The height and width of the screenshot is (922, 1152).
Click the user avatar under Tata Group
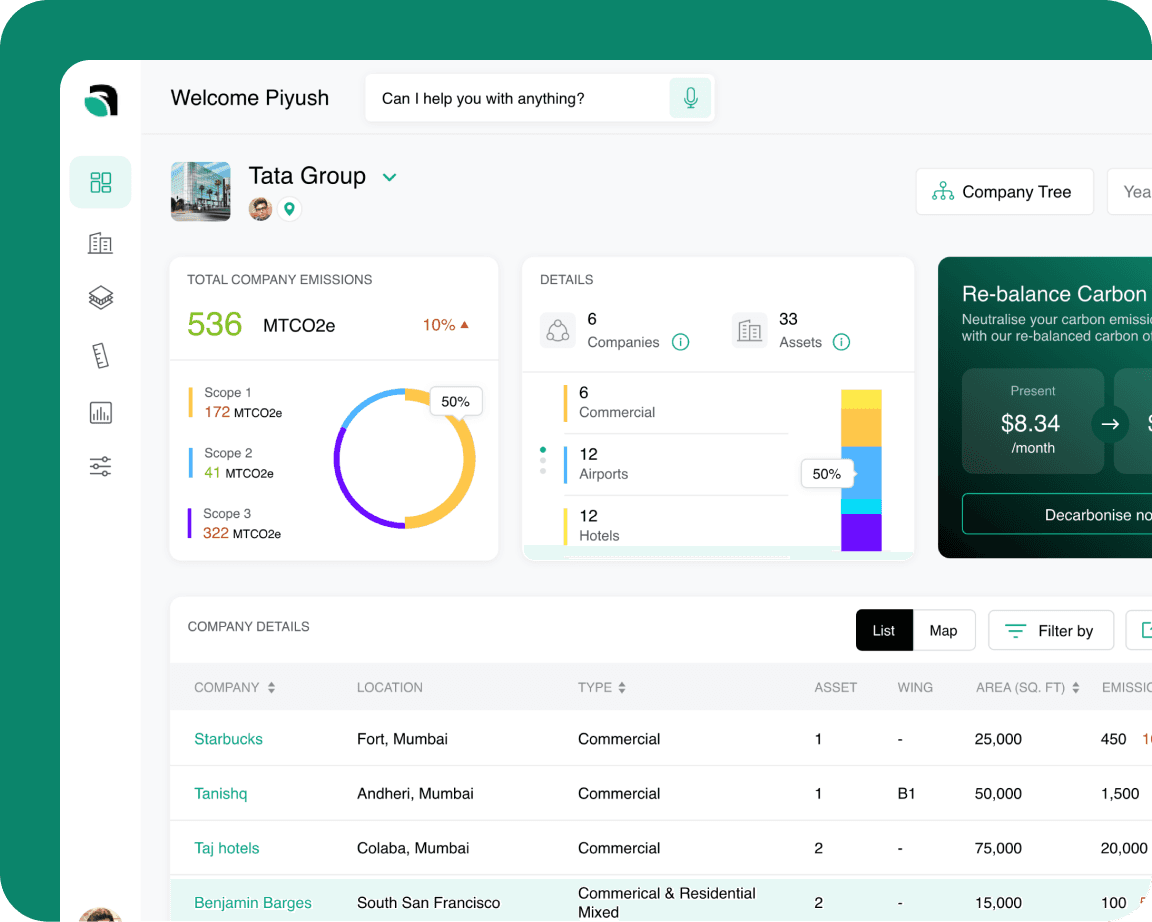[260, 209]
